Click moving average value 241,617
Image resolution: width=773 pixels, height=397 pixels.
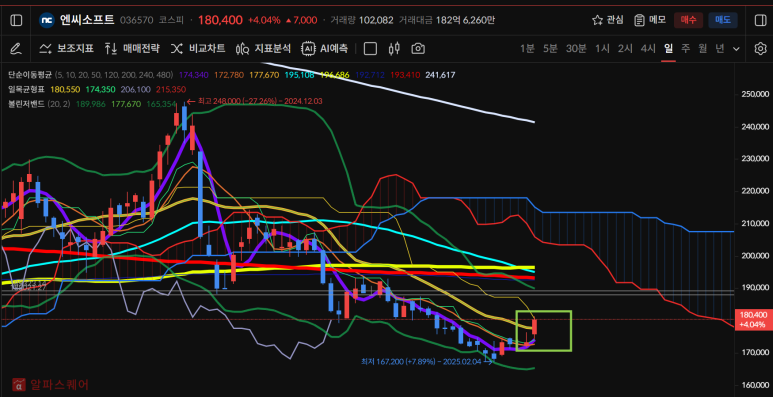[441, 75]
